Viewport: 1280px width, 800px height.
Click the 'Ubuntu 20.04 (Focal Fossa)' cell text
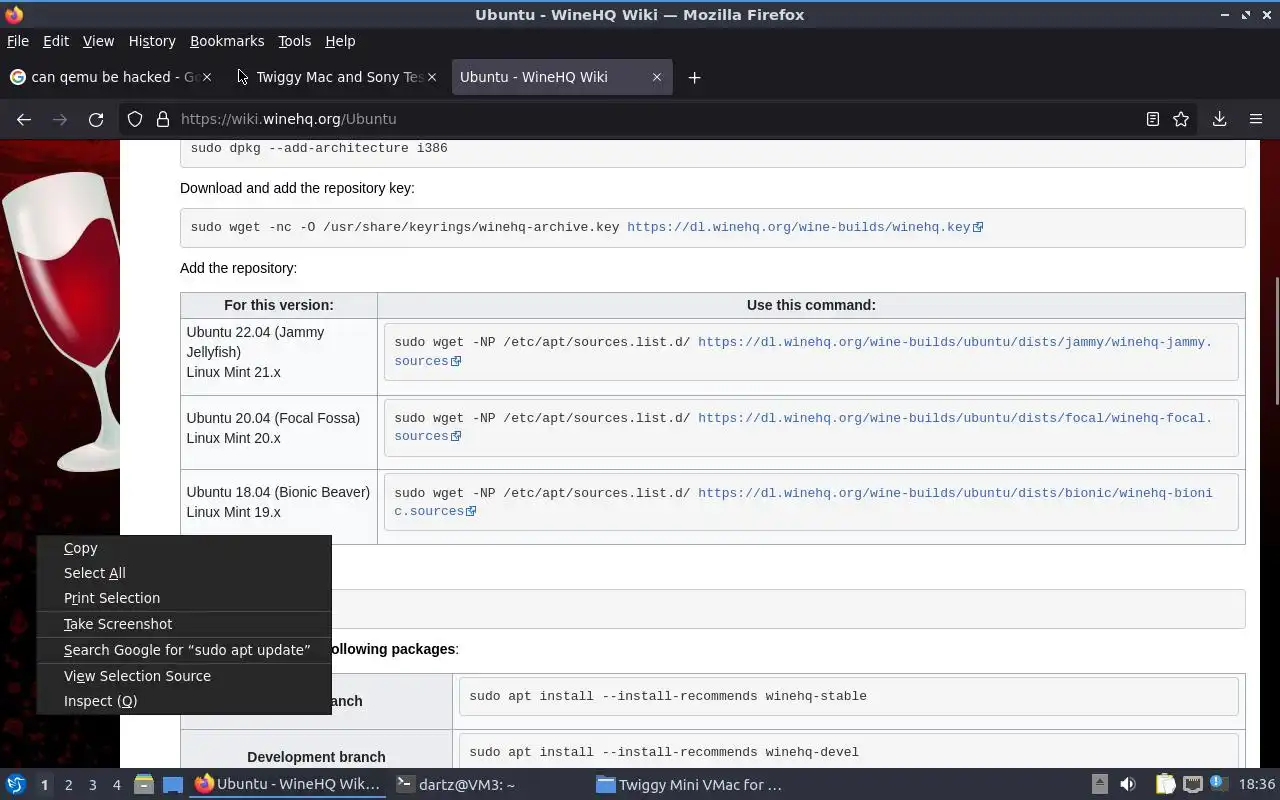pos(273,418)
